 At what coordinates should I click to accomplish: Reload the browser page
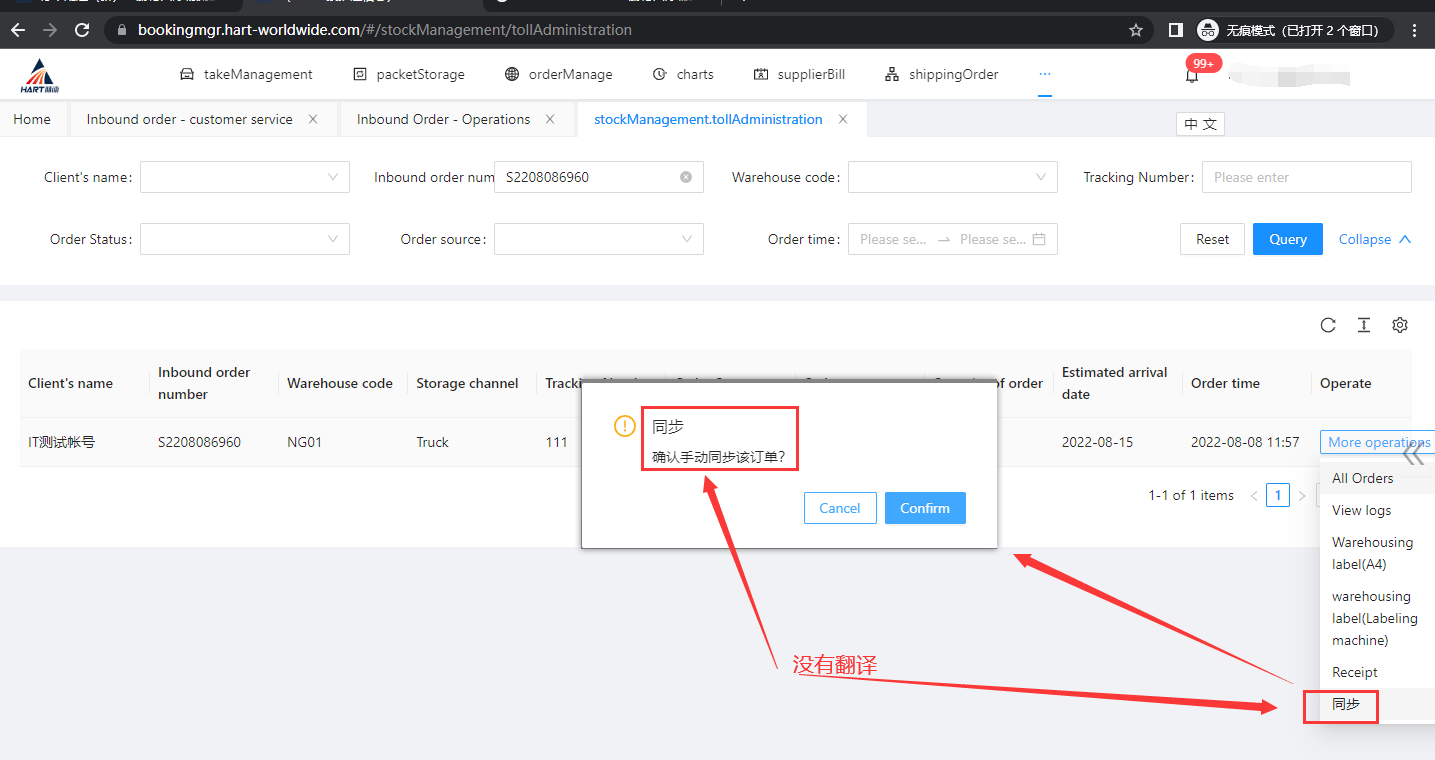tap(82, 30)
